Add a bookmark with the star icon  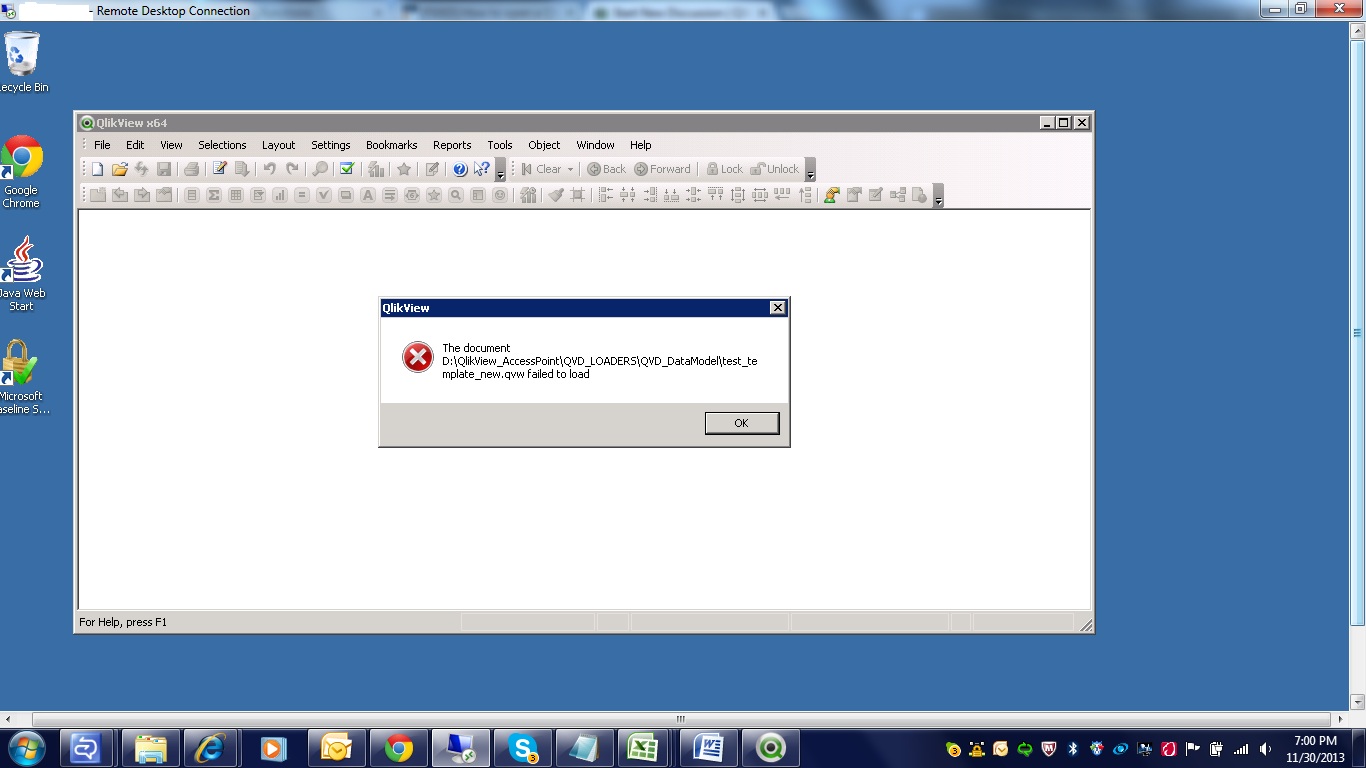coord(404,169)
